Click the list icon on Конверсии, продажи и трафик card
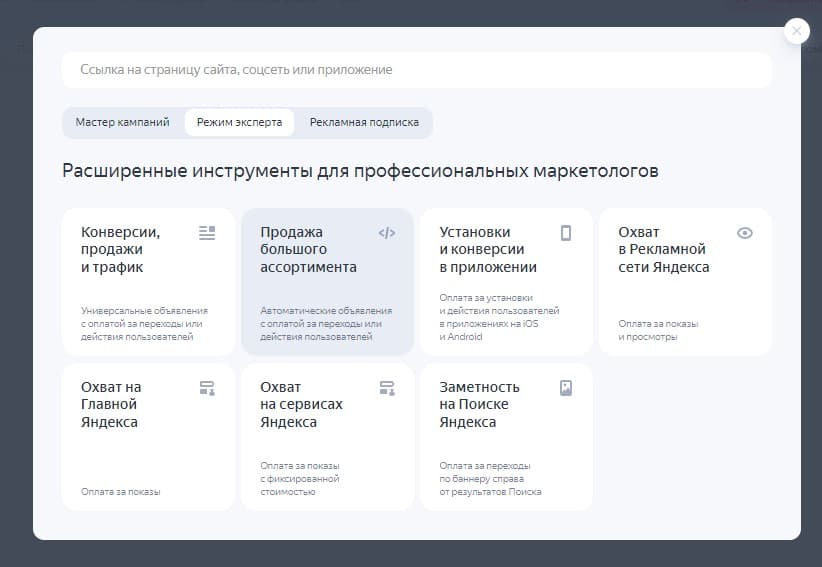Screen dimensions: 822x567 coord(207,233)
